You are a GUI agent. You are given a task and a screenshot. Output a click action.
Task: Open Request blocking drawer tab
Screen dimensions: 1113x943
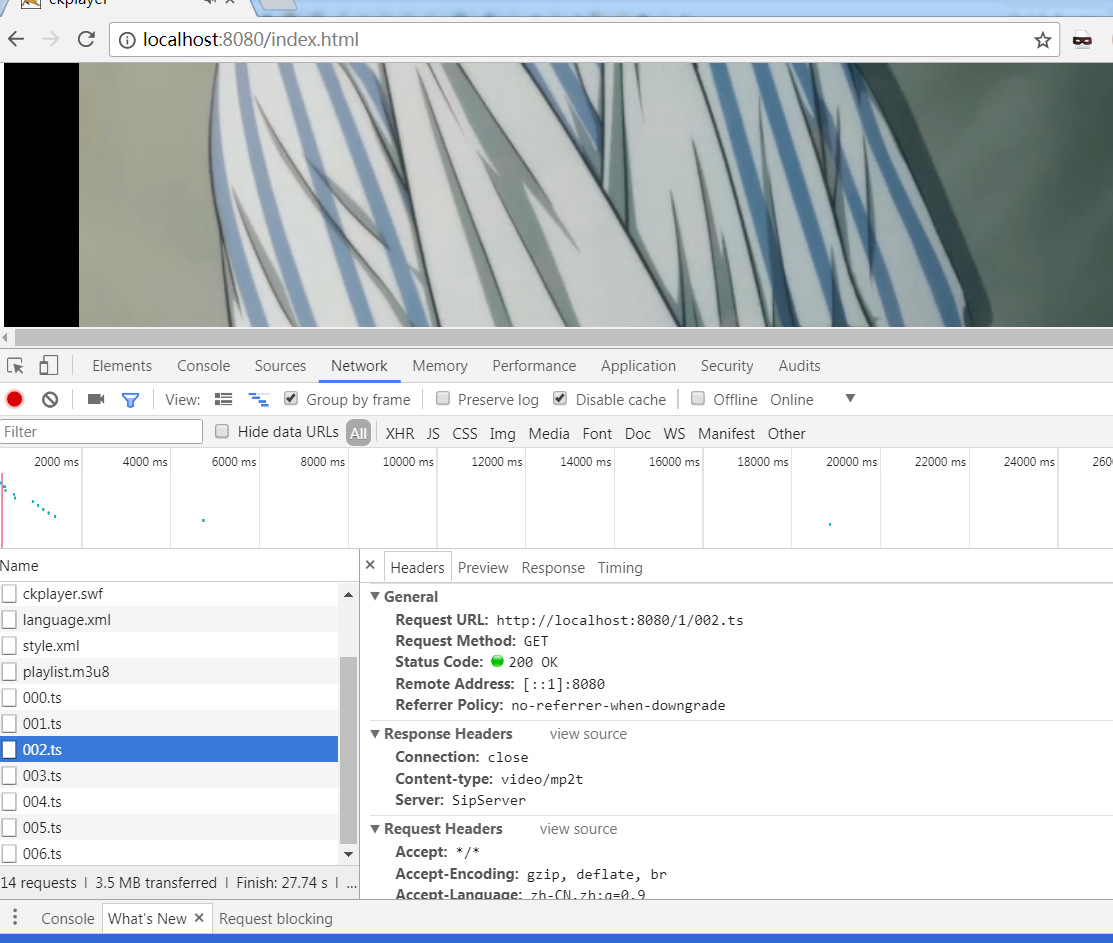[x=275, y=918]
